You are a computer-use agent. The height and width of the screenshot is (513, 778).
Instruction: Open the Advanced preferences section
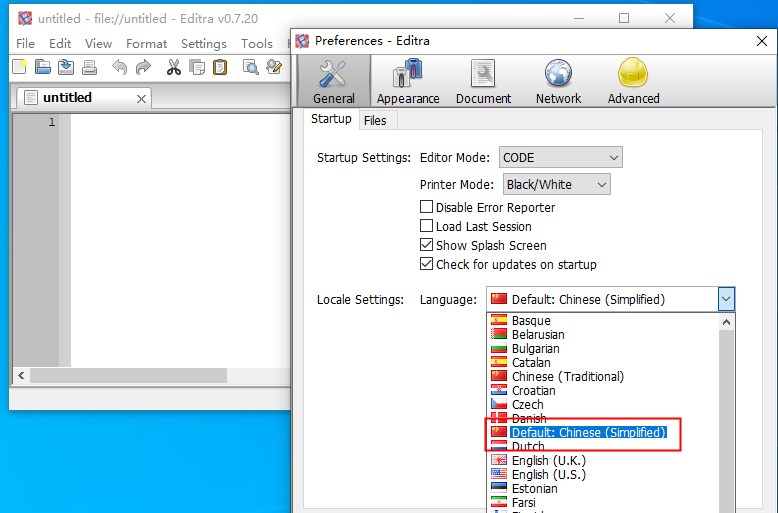(x=634, y=81)
